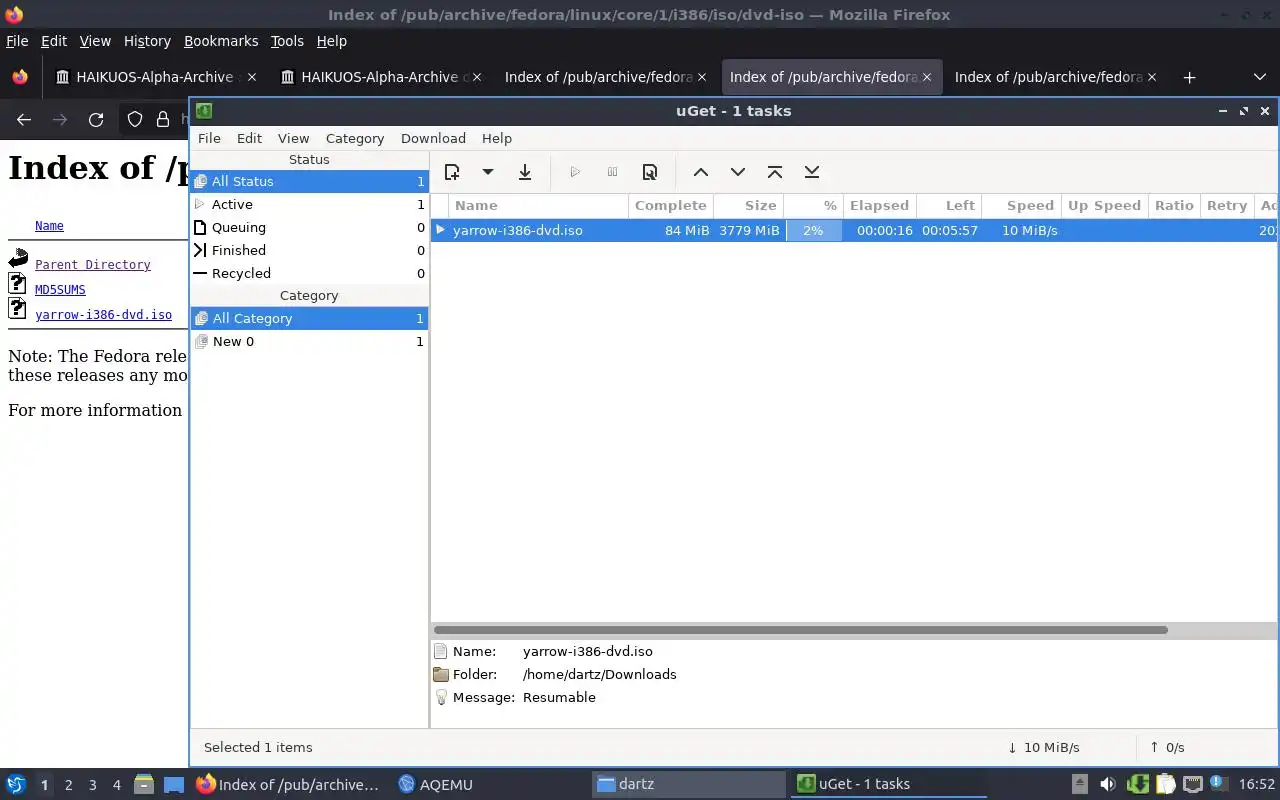1280x800 pixels.
Task: Select Finished status filter
Action: point(309,250)
